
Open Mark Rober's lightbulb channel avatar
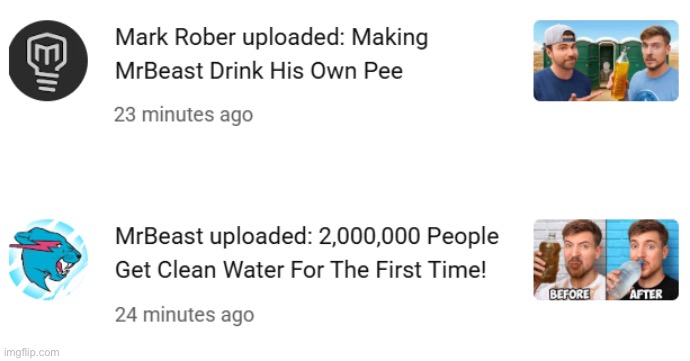coord(48,60)
